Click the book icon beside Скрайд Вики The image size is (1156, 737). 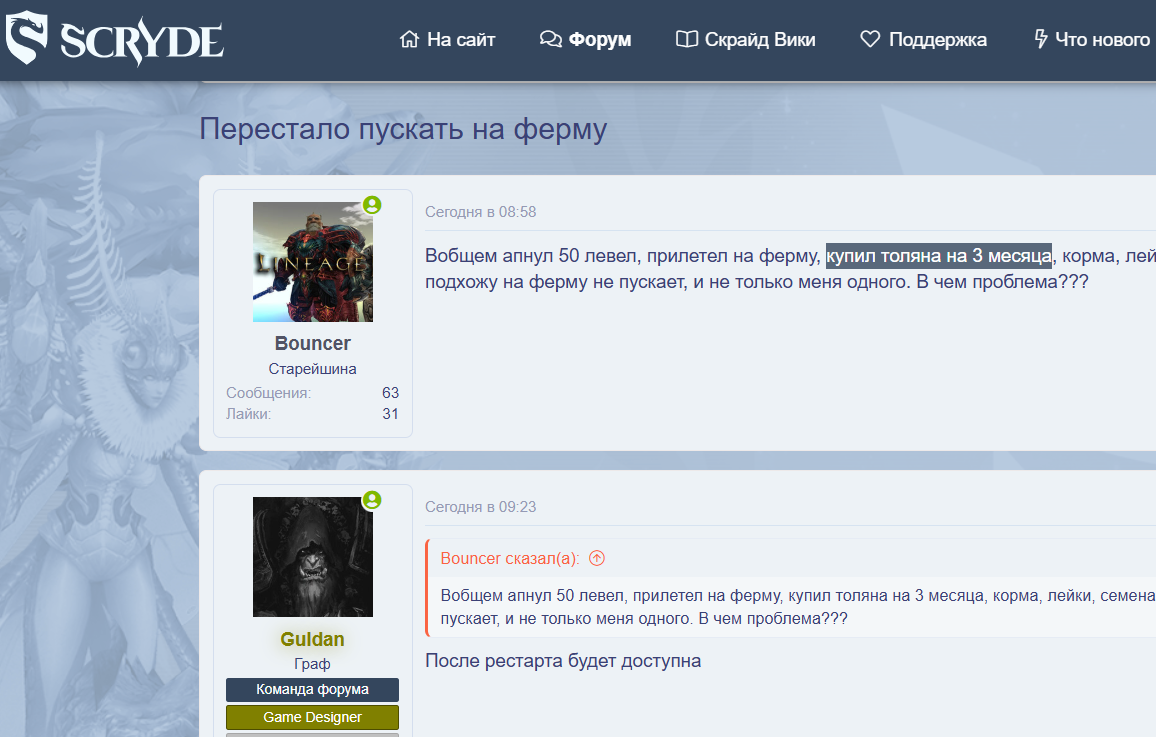point(686,39)
